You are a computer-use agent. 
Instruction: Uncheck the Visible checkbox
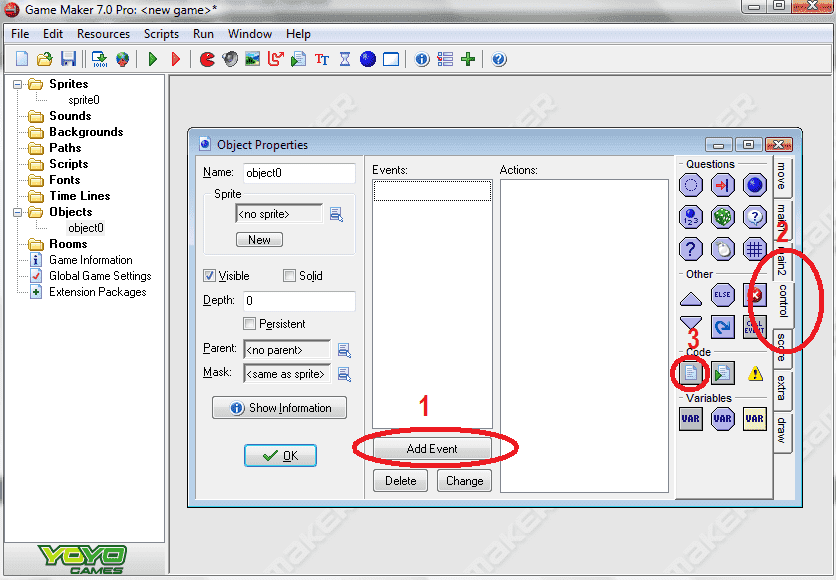pos(210,276)
